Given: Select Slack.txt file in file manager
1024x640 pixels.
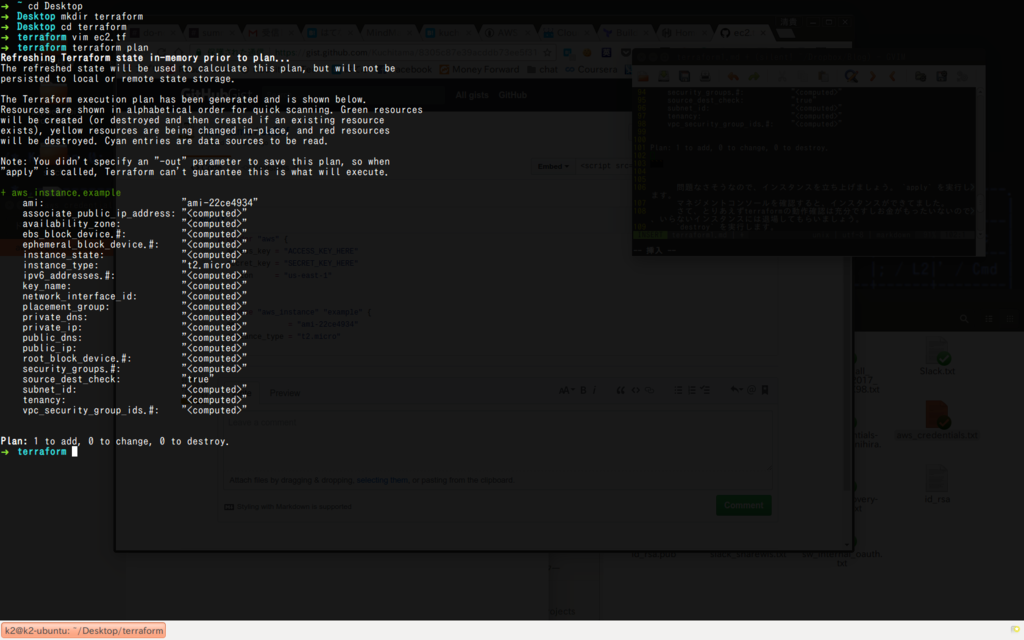Looking at the screenshot, I should point(937,358).
